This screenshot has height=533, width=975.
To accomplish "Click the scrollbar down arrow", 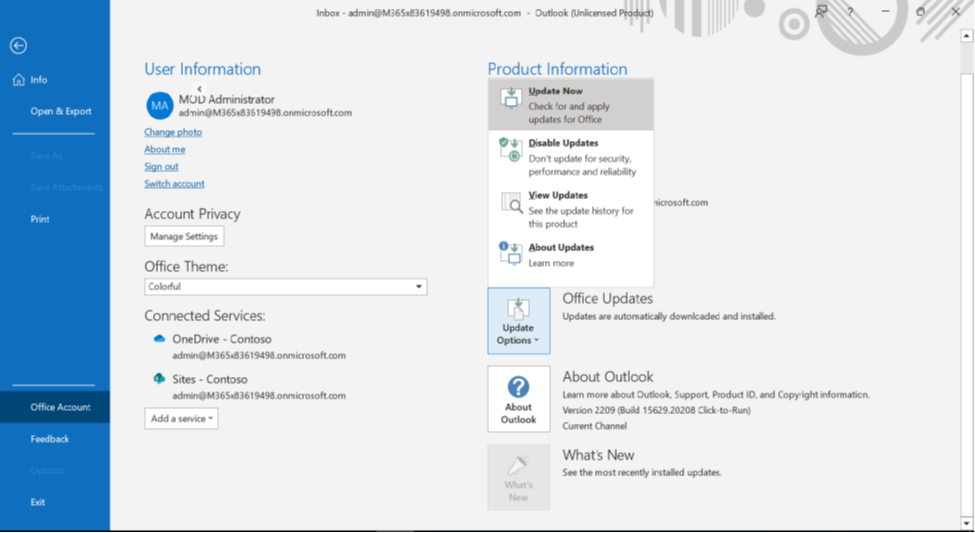I will click(966, 523).
